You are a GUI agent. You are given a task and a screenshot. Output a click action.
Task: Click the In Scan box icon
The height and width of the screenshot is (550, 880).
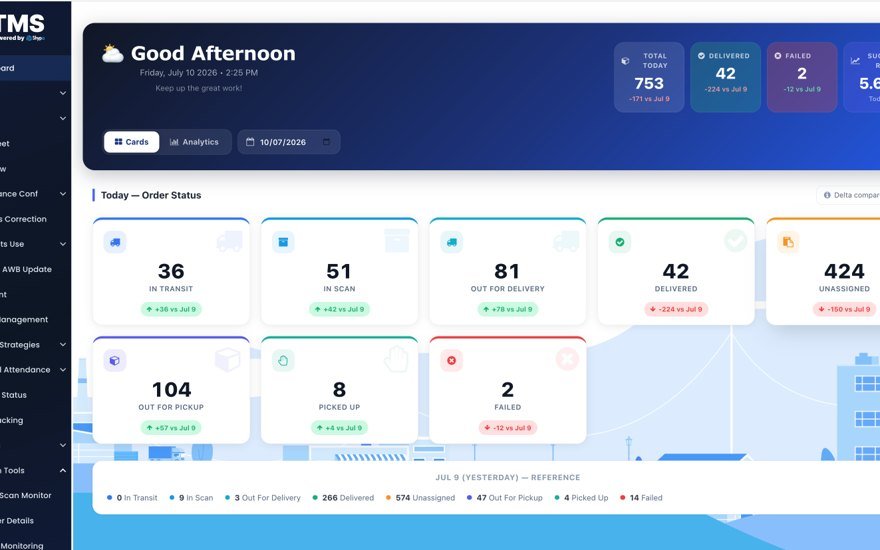pos(283,242)
